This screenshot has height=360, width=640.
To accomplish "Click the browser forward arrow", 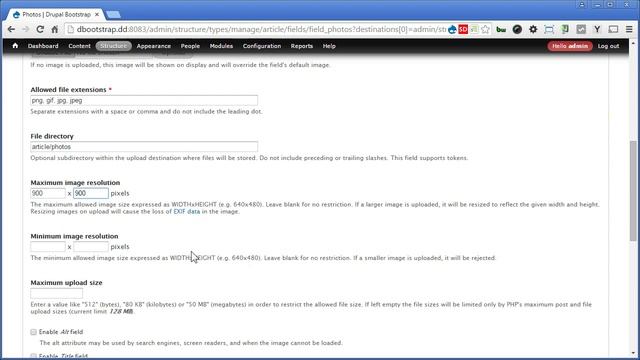I will click(25, 29).
